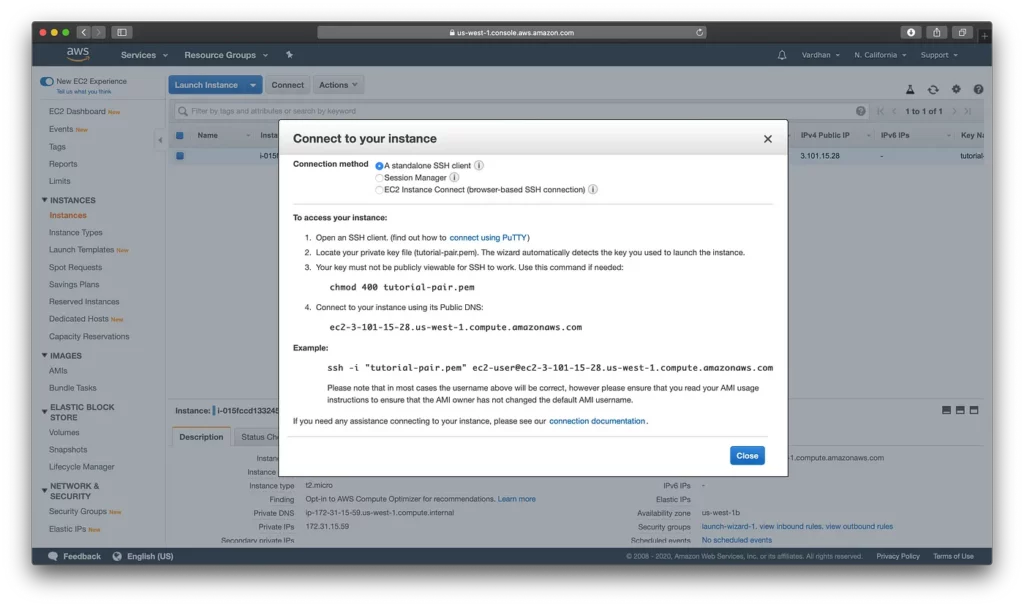The image size is (1024, 607).
Task: Select EC2 Instance Connect option
Action: pyautogui.click(x=379, y=190)
